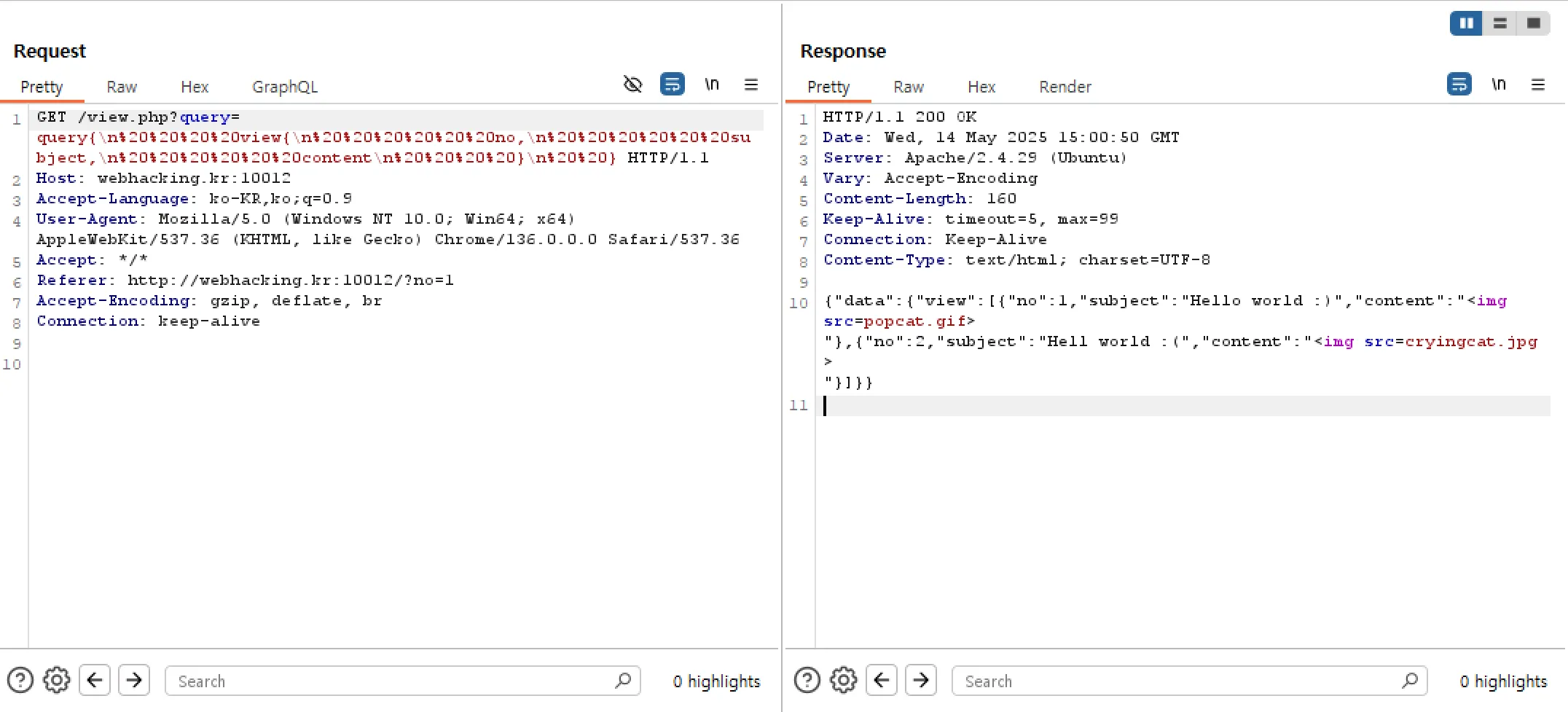Open search settings gear under Response panel
This screenshot has height=712, width=1568.
tap(844, 680)
